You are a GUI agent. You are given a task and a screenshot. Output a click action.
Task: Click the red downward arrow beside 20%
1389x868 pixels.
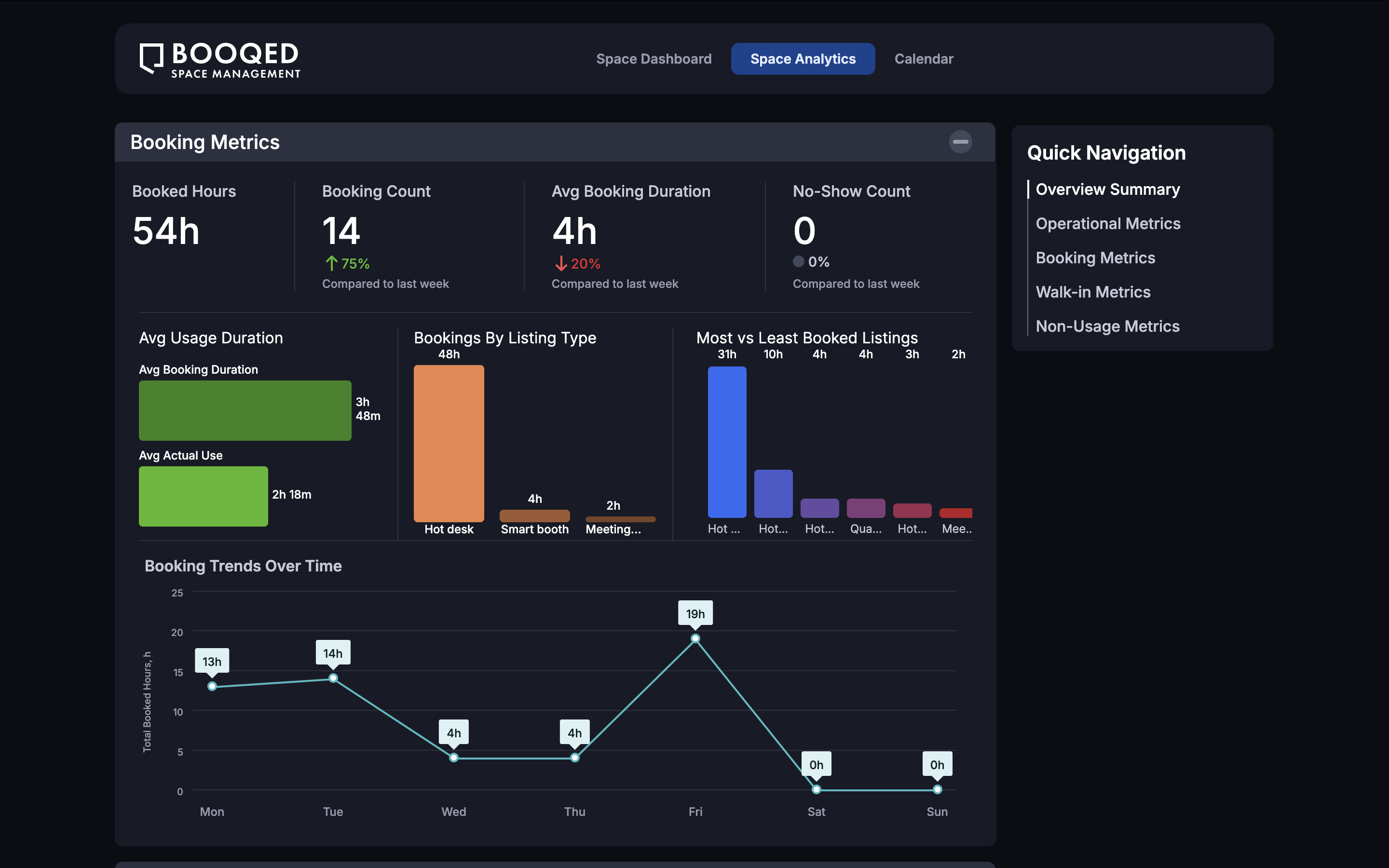point(561,263)
